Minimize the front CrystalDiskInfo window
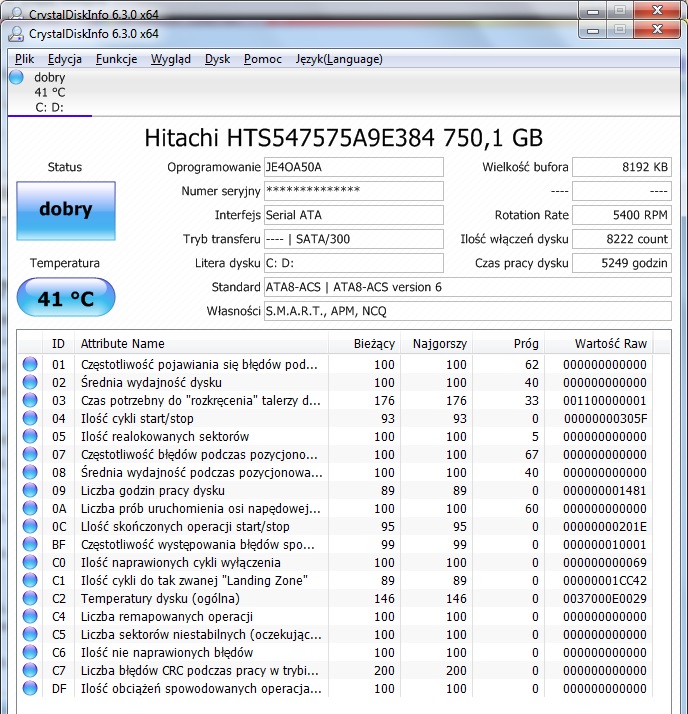Image resolution: width=688 pixels, height=714 pixels. [x=592, y=30]
